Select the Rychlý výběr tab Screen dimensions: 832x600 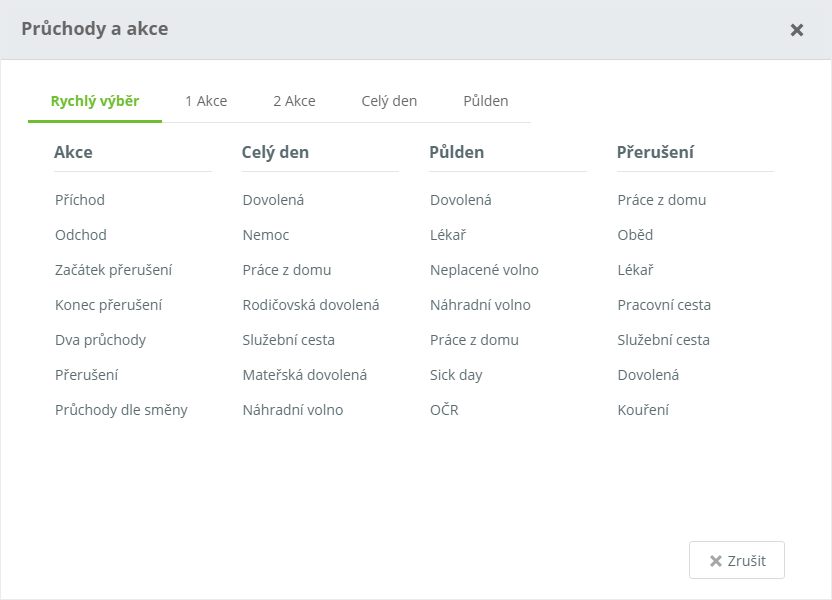click(95, 101)
